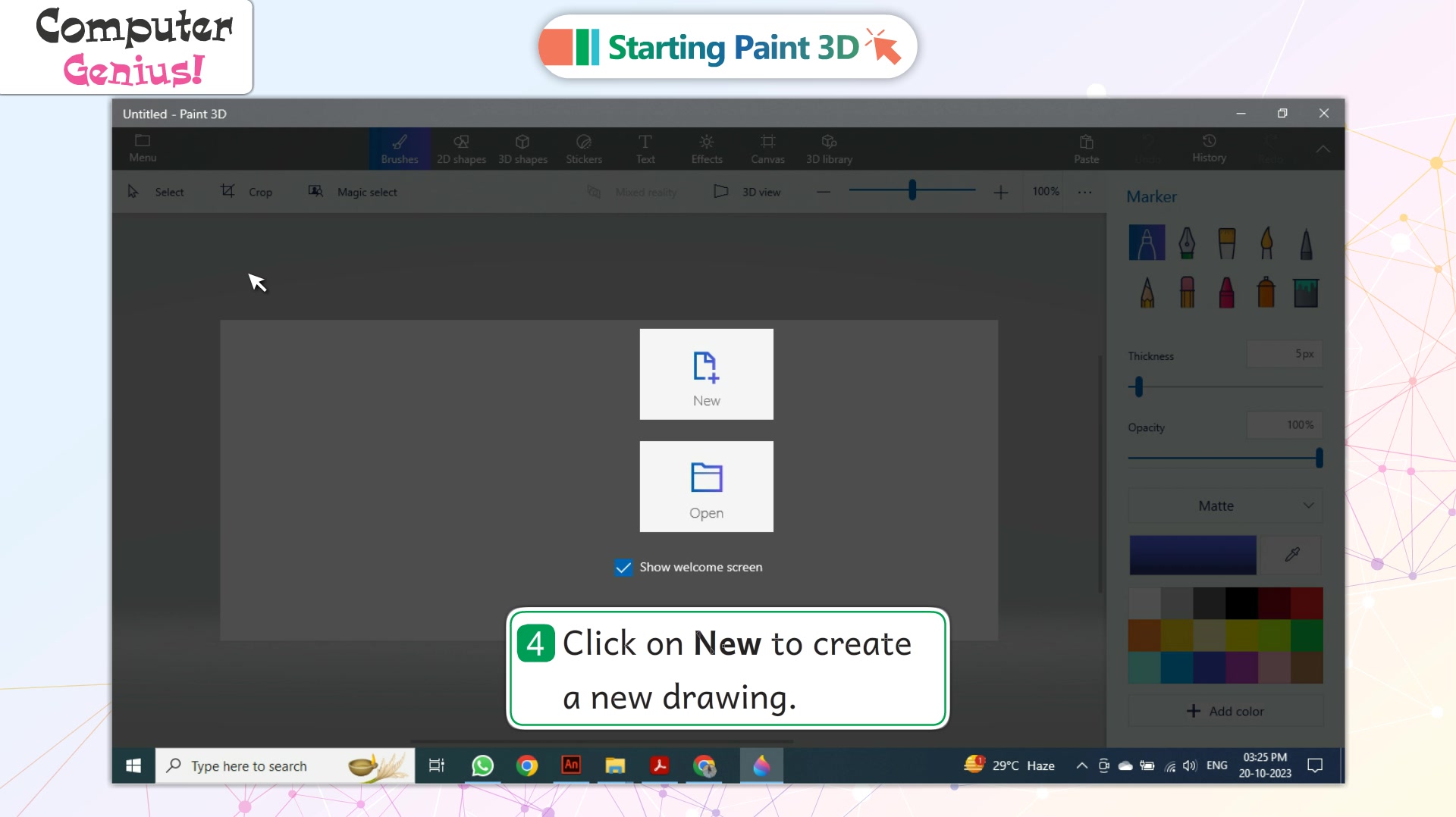The image size is (1456, 817).
Task: Open the Text tab
Action: point(645,149)
